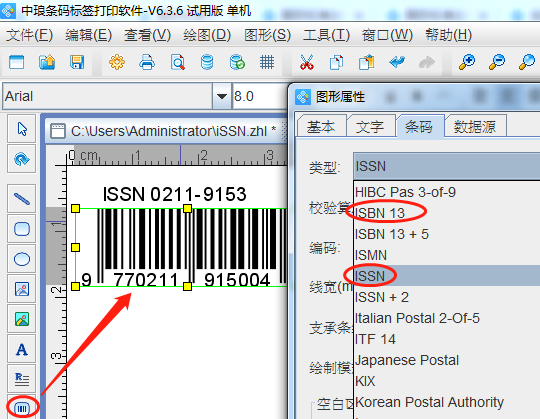This screenshot has width=540, height=419.
Task: Choose ISSN + 2 barcode type
Action: tap(447, 297)
